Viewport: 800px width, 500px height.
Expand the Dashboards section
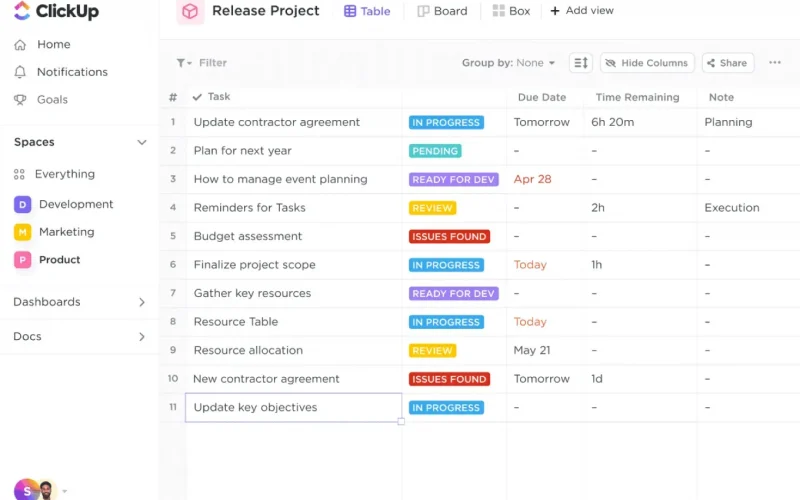point(142,302)
